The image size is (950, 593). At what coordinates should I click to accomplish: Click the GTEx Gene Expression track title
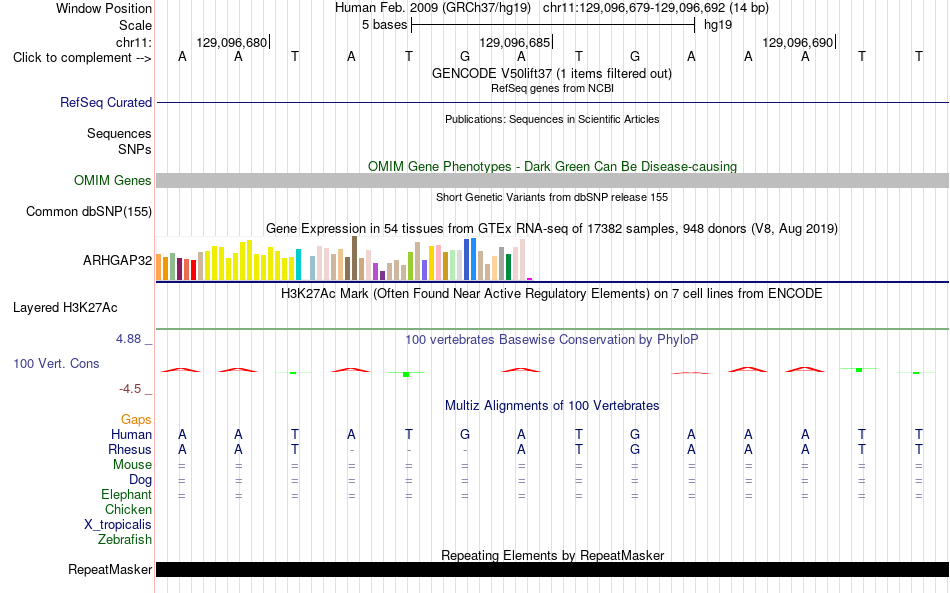(552, 228)
